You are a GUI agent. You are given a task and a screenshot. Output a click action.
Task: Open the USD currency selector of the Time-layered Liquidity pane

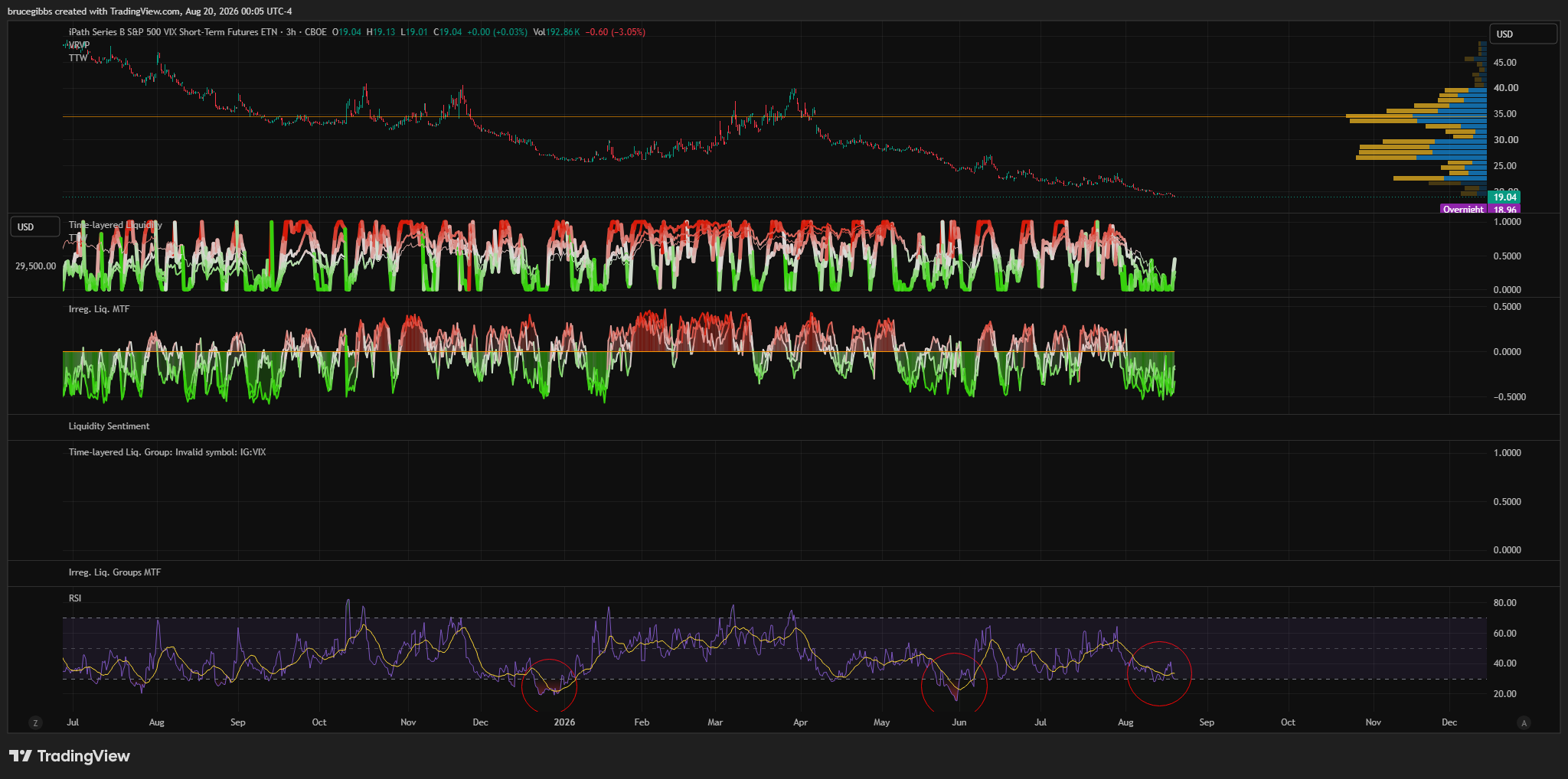[x=34, y=227]
